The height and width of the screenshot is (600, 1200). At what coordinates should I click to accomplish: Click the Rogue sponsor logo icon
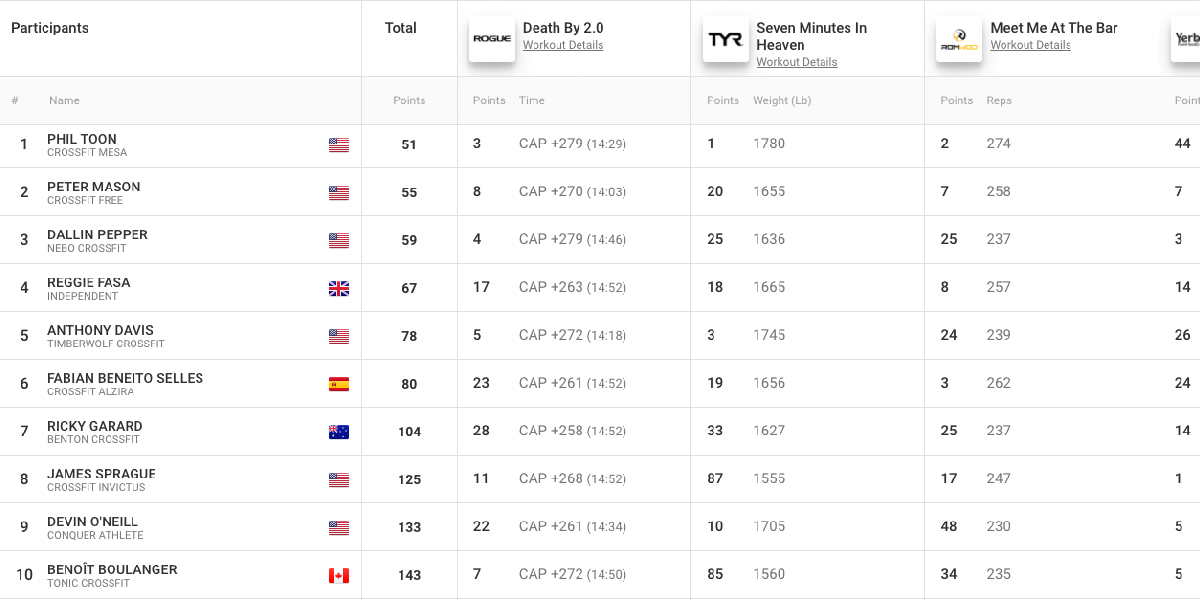pyautogui.click(x=492, y=39)
